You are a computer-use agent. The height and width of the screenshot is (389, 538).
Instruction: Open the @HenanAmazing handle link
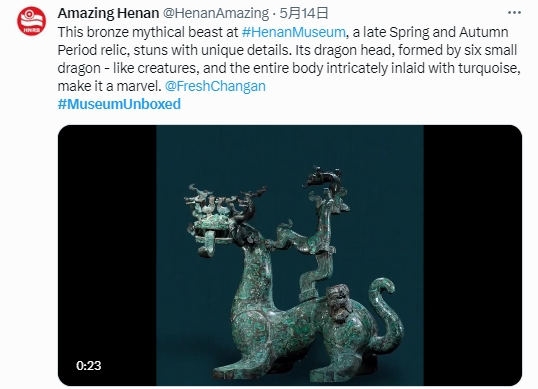[215, 13]
